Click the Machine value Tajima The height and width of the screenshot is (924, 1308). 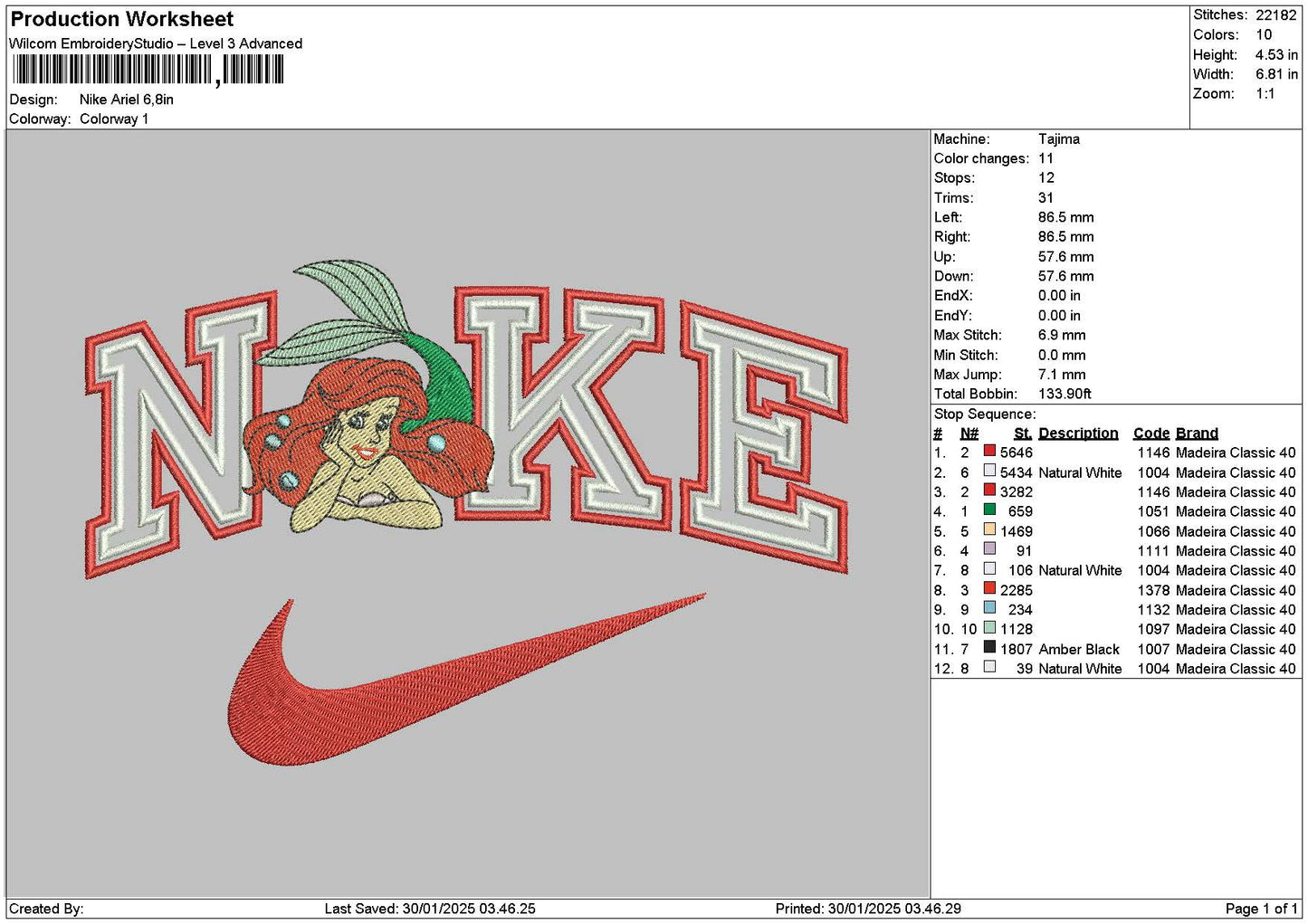coord(1059,139)
